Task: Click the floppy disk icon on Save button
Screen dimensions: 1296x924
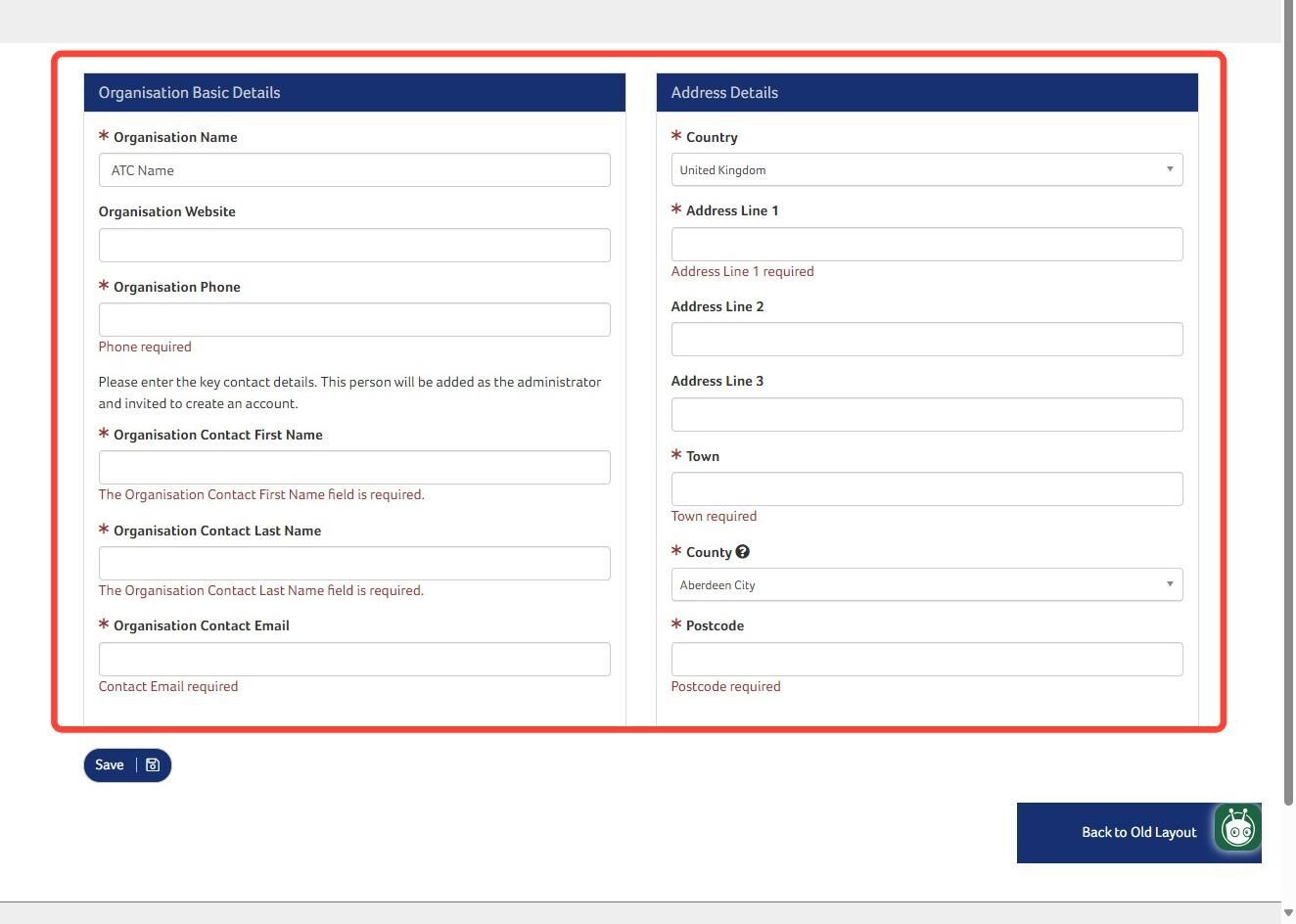Action: click(x=152, y=764)
